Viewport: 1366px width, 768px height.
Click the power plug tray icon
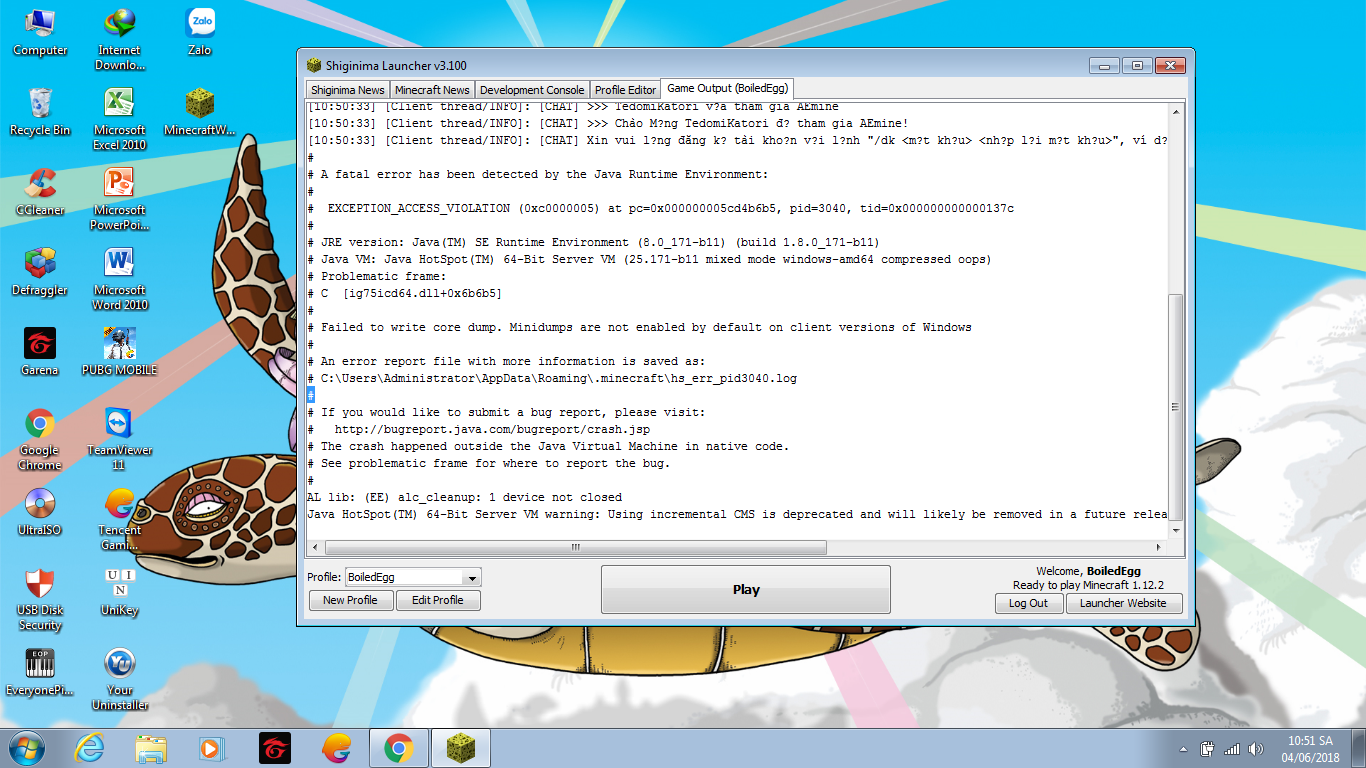(1208, 748)
